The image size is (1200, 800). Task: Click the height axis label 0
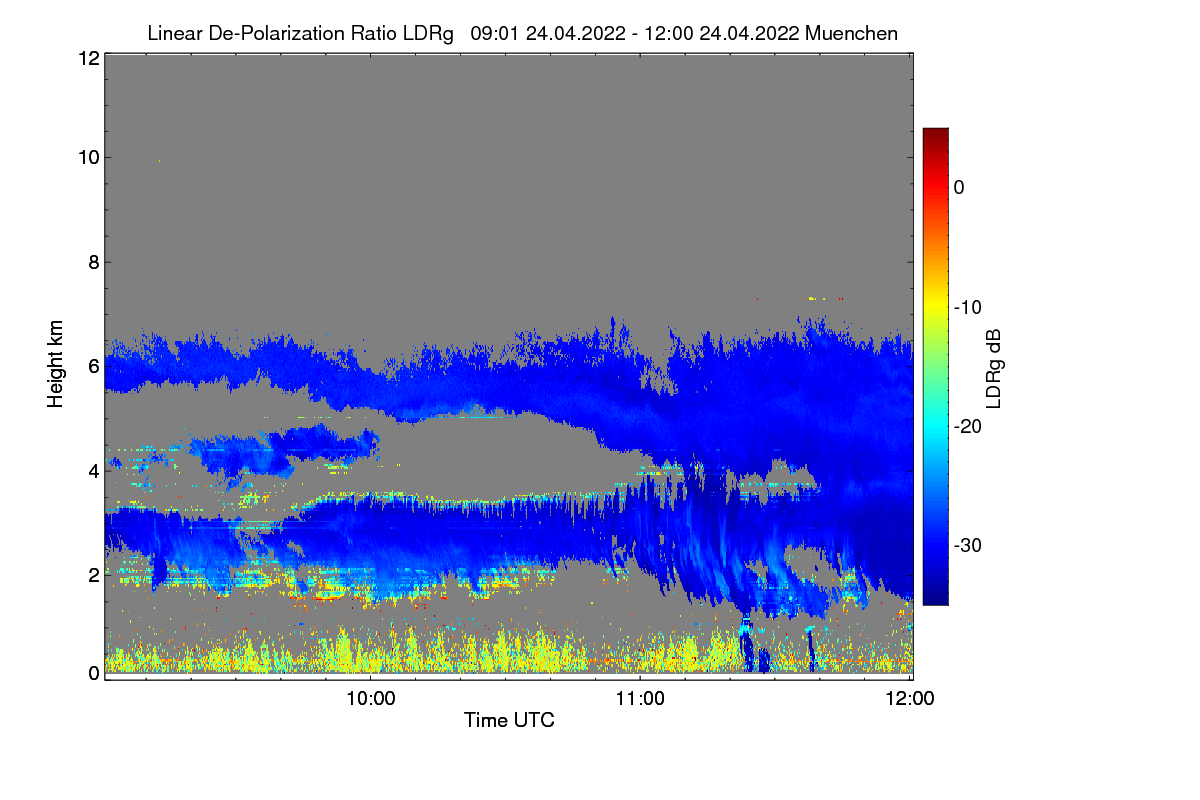pos(93,673)
